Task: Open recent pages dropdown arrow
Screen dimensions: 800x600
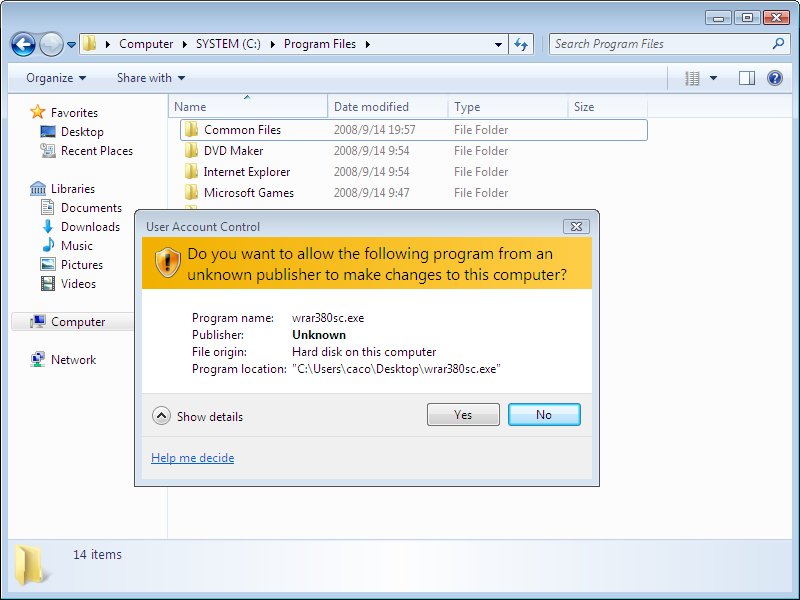Action: point(71,45)
